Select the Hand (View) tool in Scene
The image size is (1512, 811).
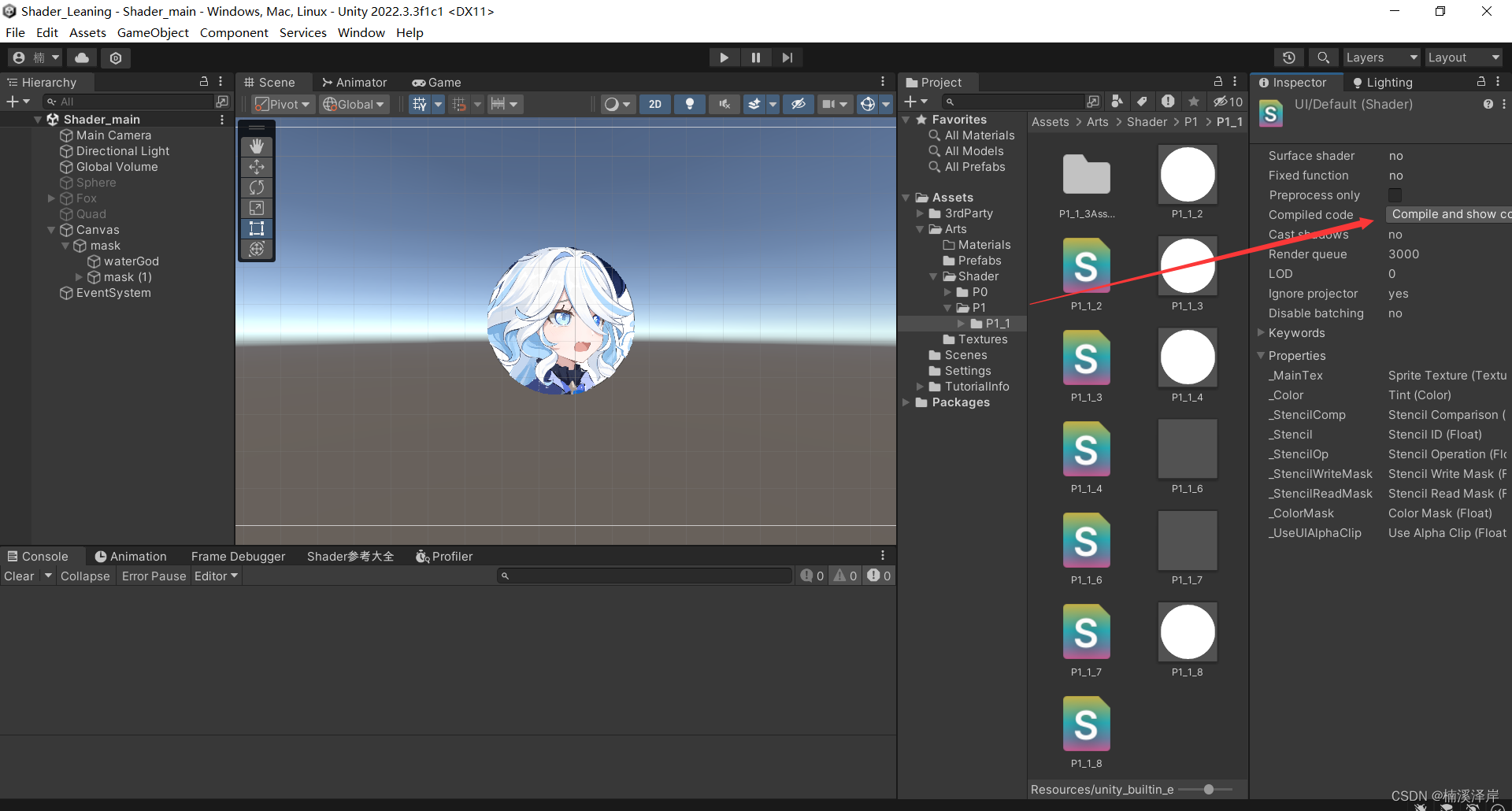click(257, 146)
